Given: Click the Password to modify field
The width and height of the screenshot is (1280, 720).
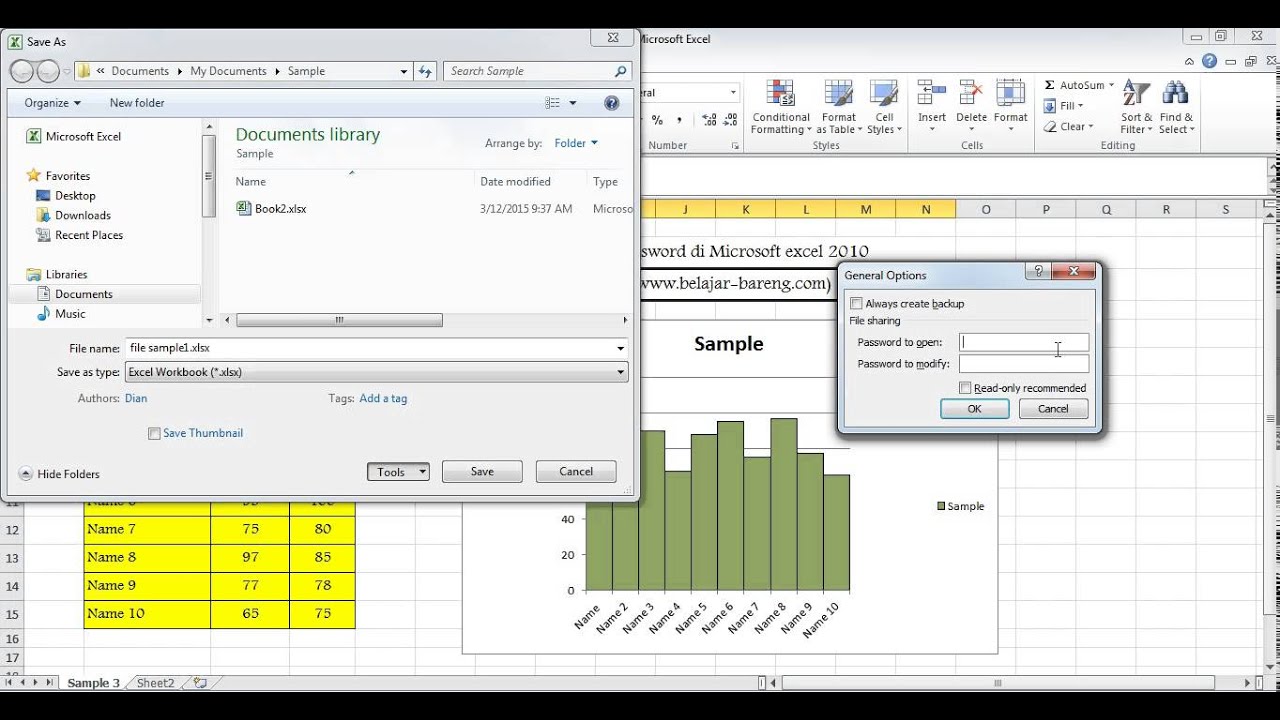Looking at the screenshot, I should click(1024, 364).
